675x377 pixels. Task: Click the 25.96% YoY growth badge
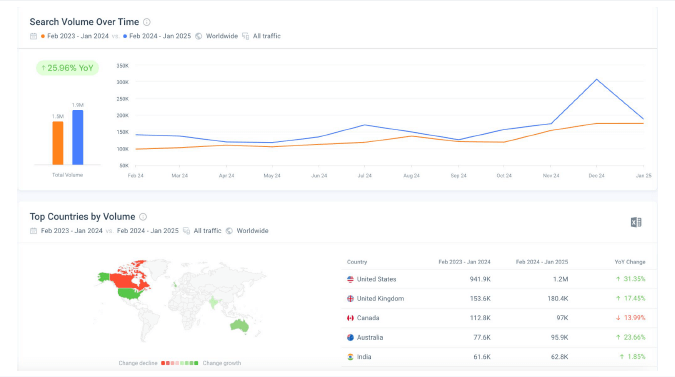[x=68, y=68]
